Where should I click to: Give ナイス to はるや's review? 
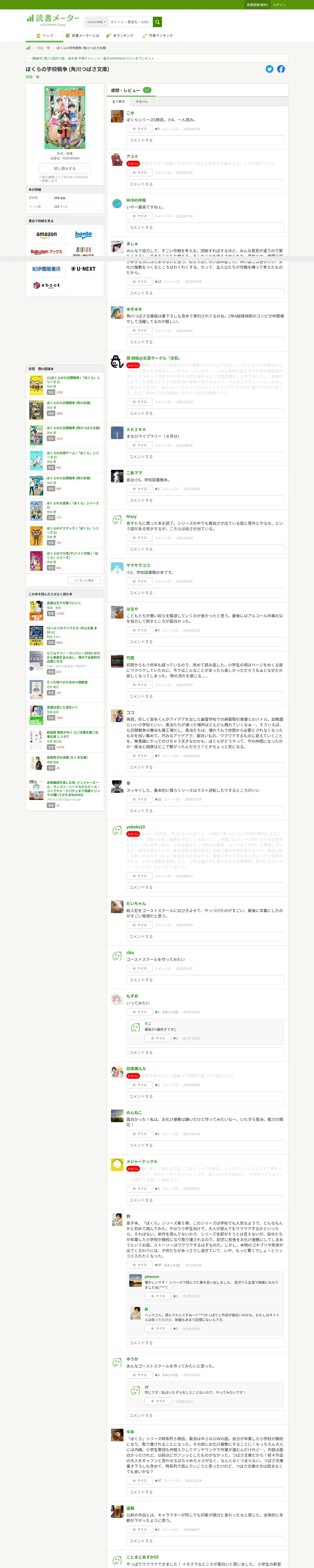(140, 631)
